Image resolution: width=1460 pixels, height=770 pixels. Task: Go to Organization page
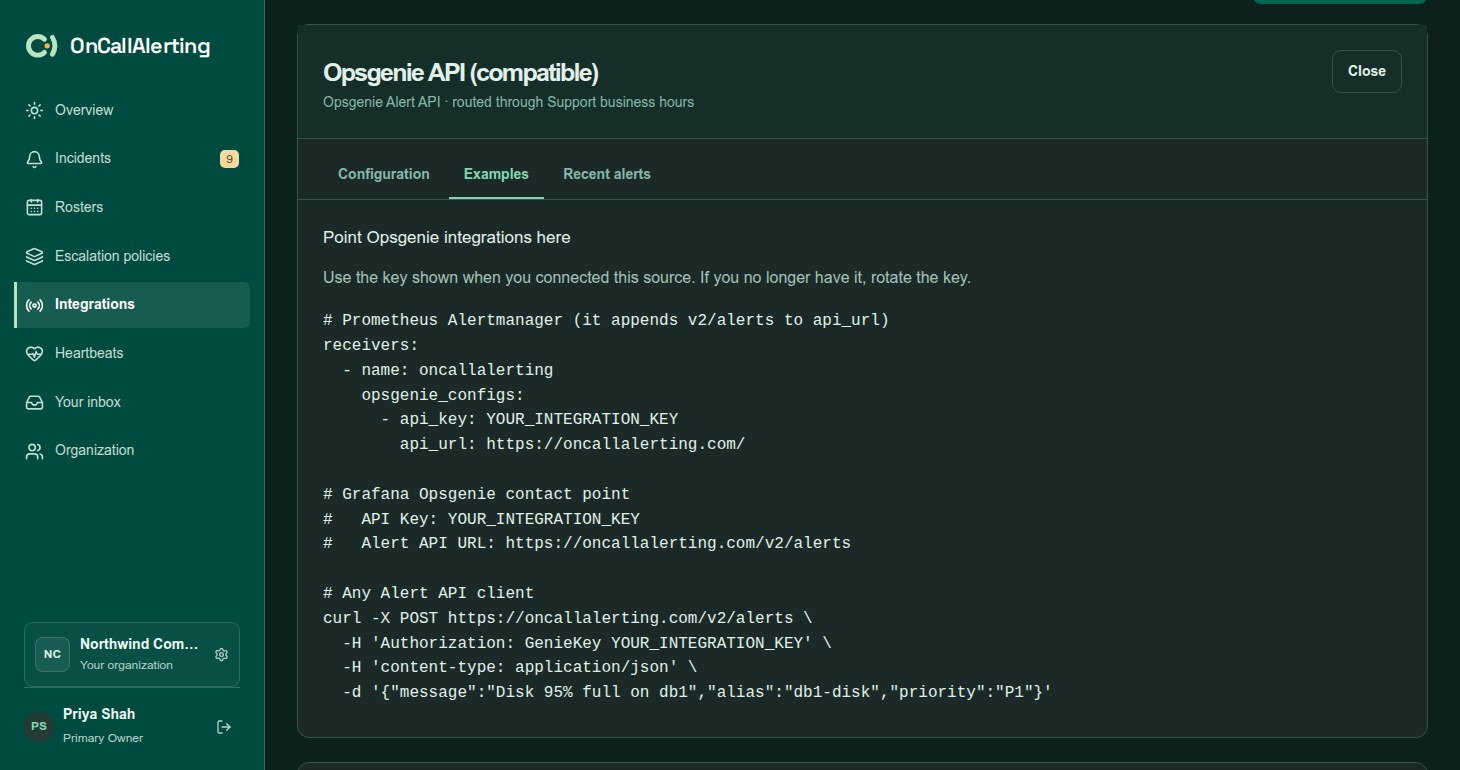click(132, 451)
